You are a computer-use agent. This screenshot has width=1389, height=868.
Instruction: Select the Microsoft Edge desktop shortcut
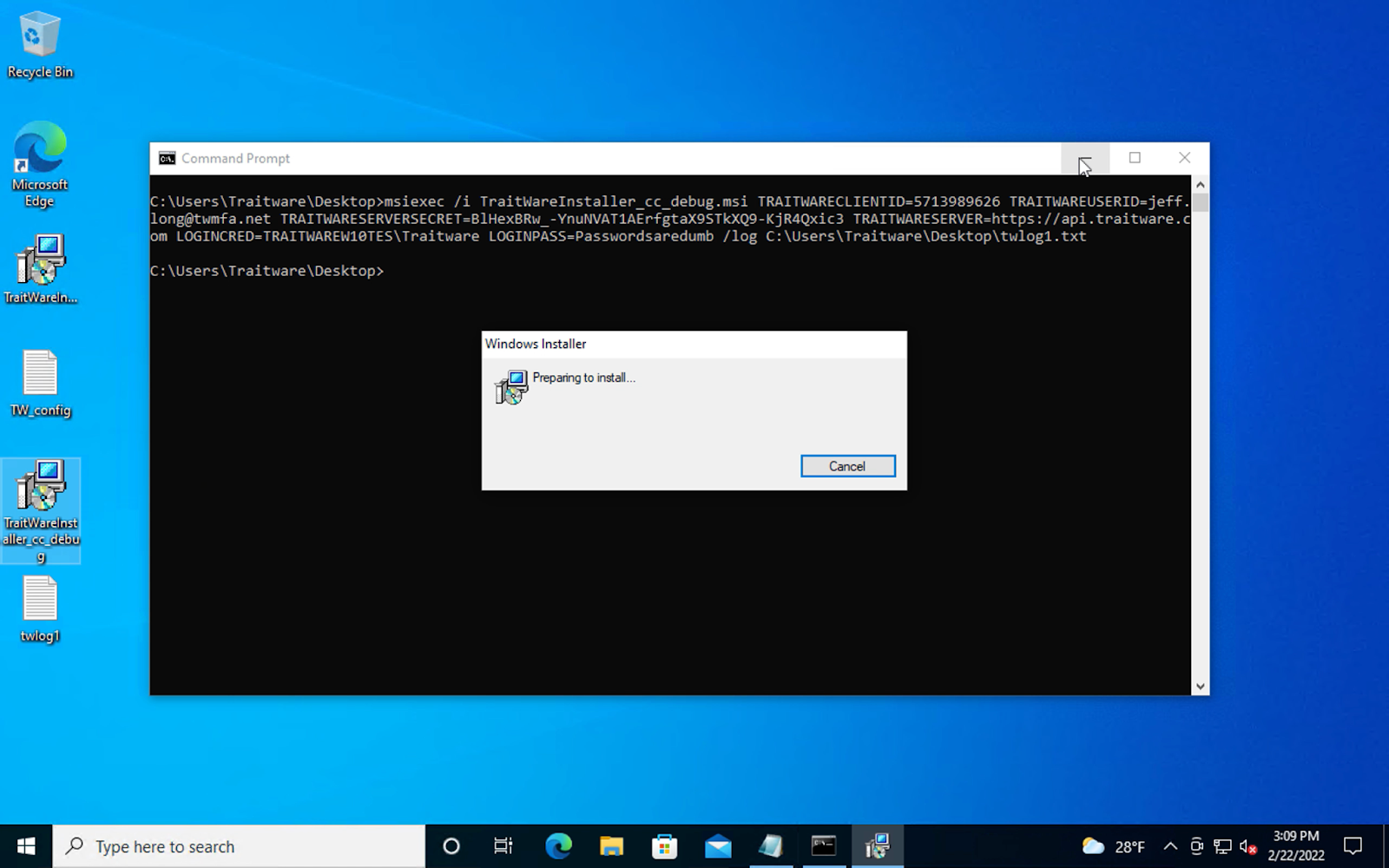pyautogui.click(x=40, y=165)
